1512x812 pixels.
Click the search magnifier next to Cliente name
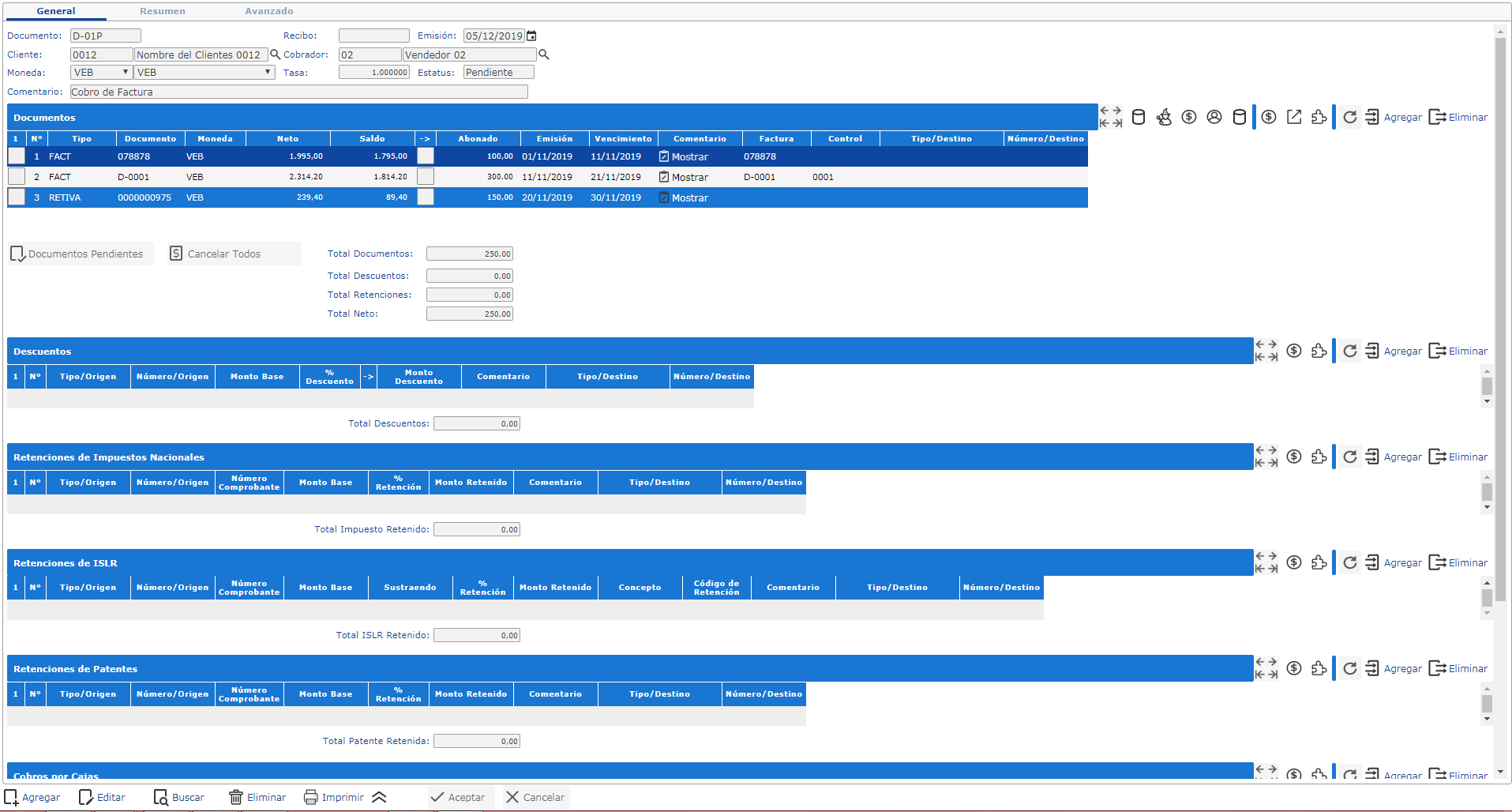(x=276, y=55)
